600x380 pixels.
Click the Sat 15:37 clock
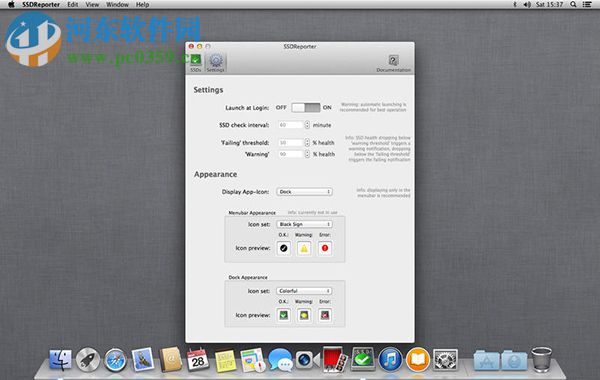coord(549,5)
